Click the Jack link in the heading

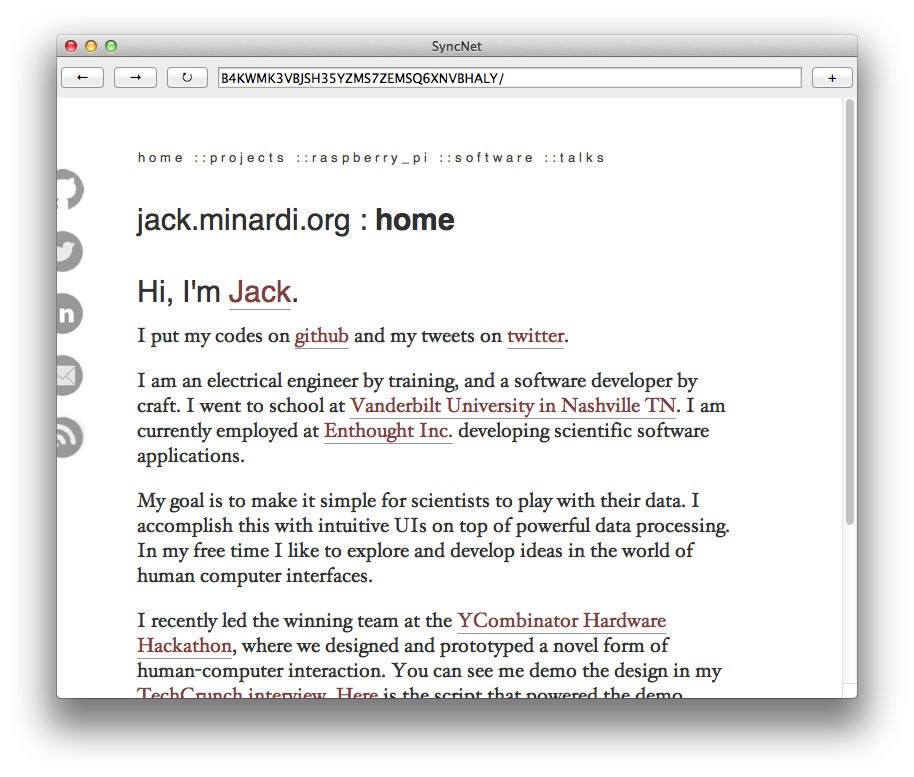[259, 293]
